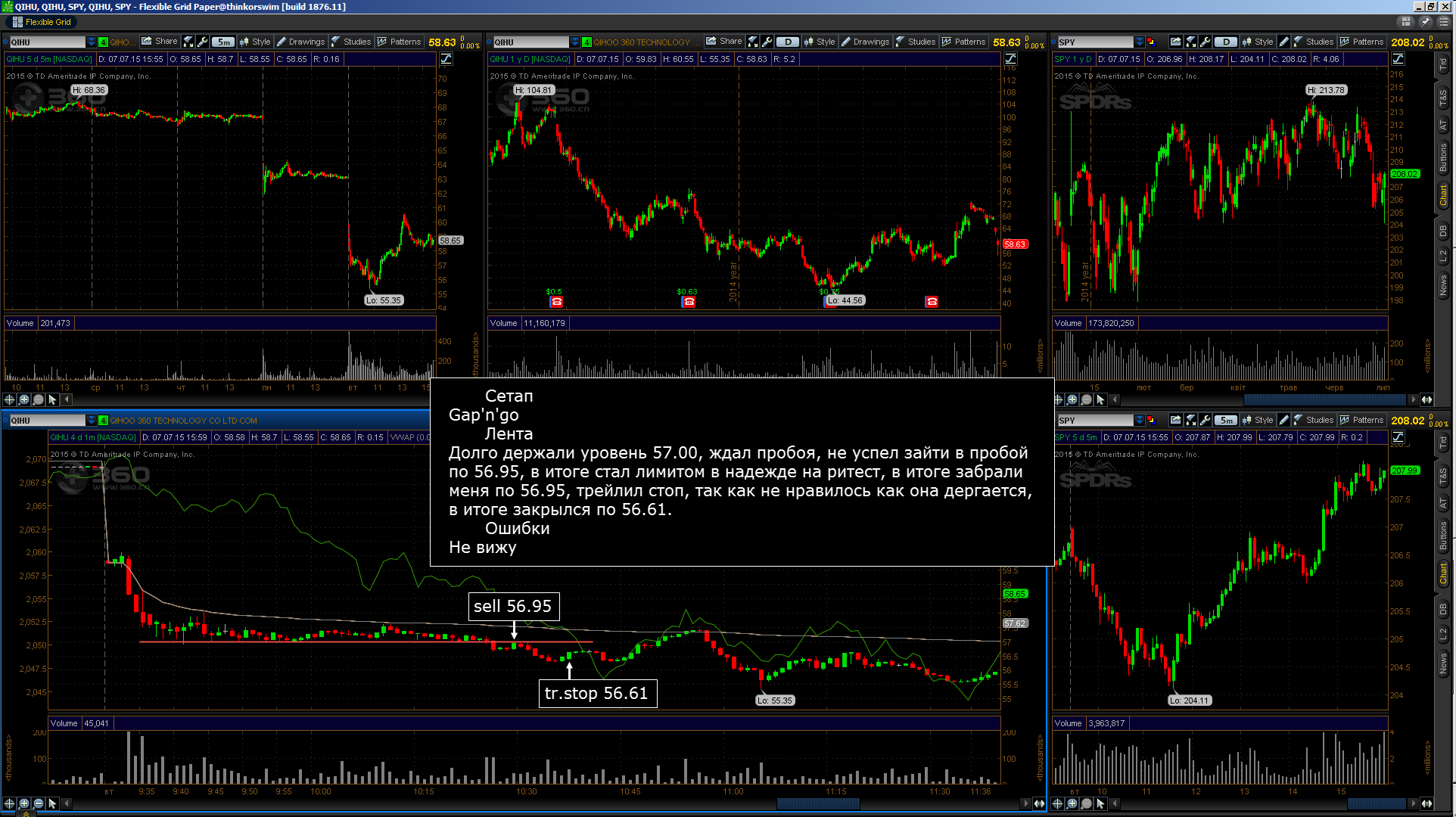Toggle price scale curve icon in top-left chart
This screenshot has height=817, width=1456.
click(446, 59)
